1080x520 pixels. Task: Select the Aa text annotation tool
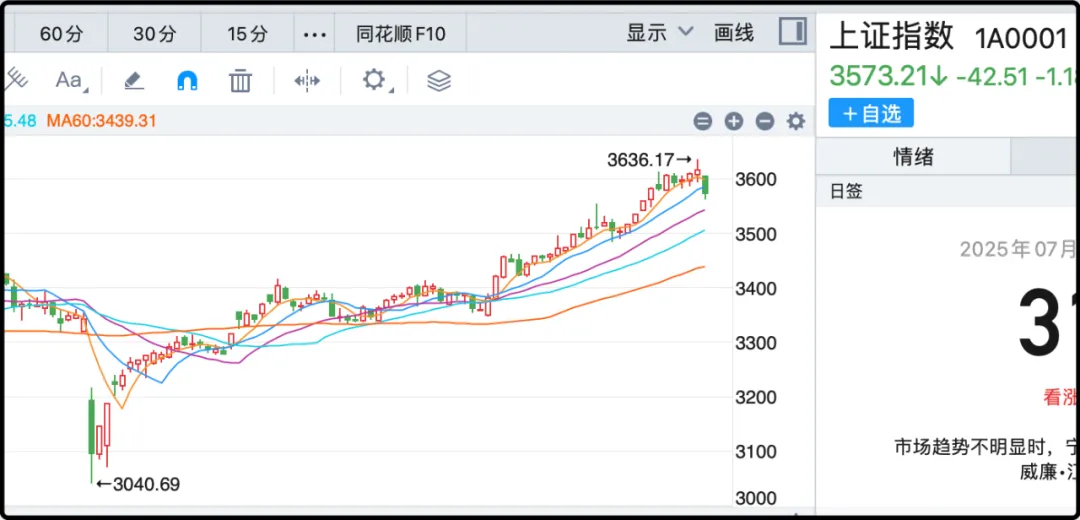coord(70,81)
